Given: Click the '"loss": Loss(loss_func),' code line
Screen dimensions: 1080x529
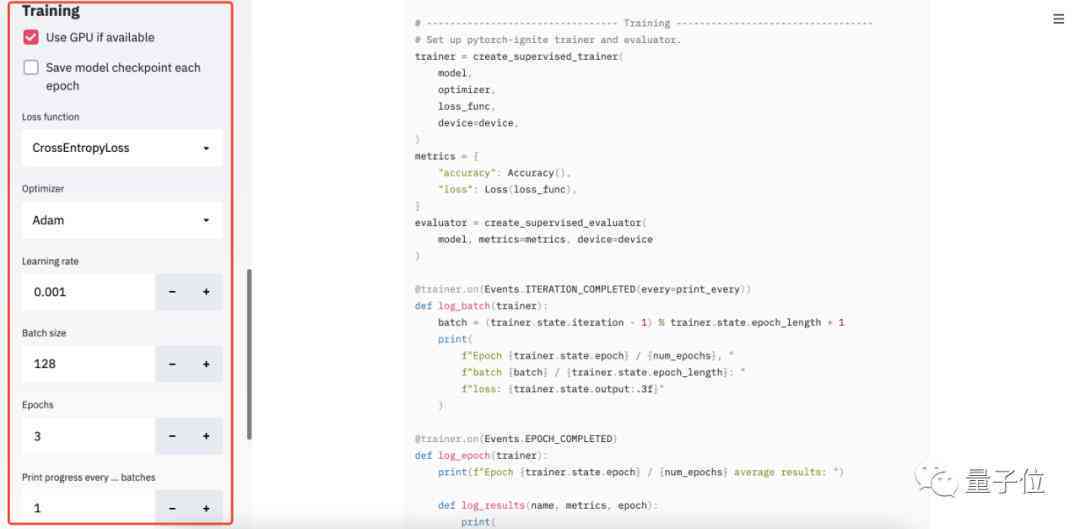Looking at the screenshot, I should tap(507, 189).
